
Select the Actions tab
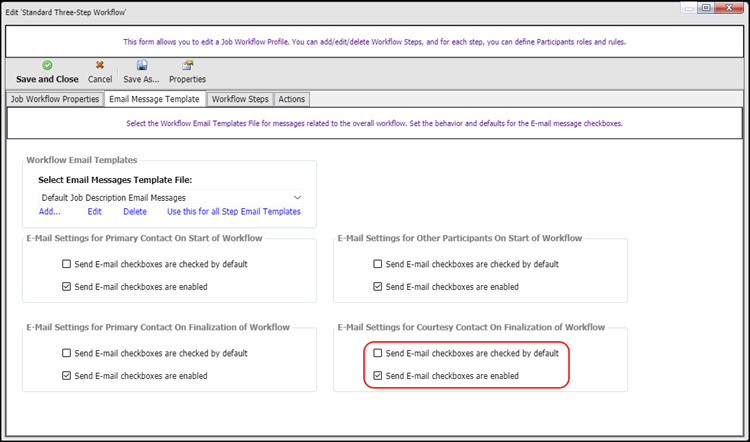(x=292, y=99)
